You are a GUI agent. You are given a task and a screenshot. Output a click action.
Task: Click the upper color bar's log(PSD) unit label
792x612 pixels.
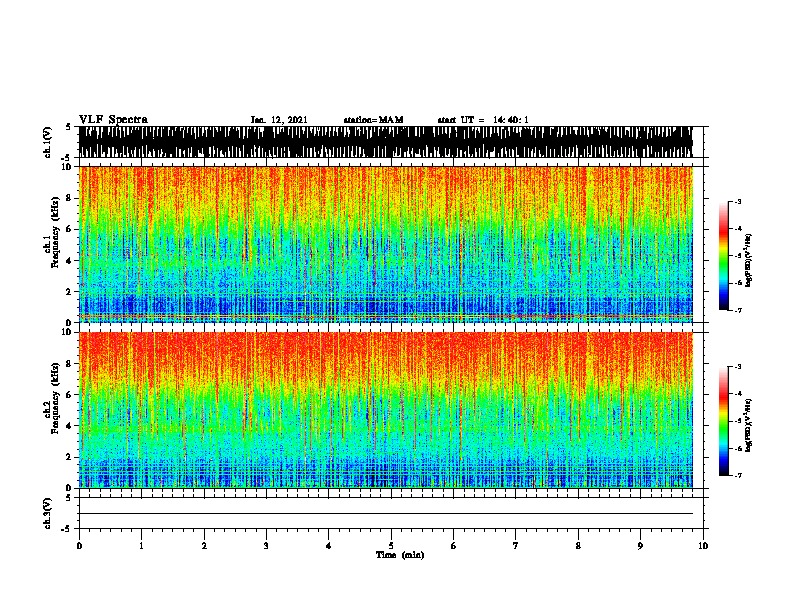(x=749, y=261)
